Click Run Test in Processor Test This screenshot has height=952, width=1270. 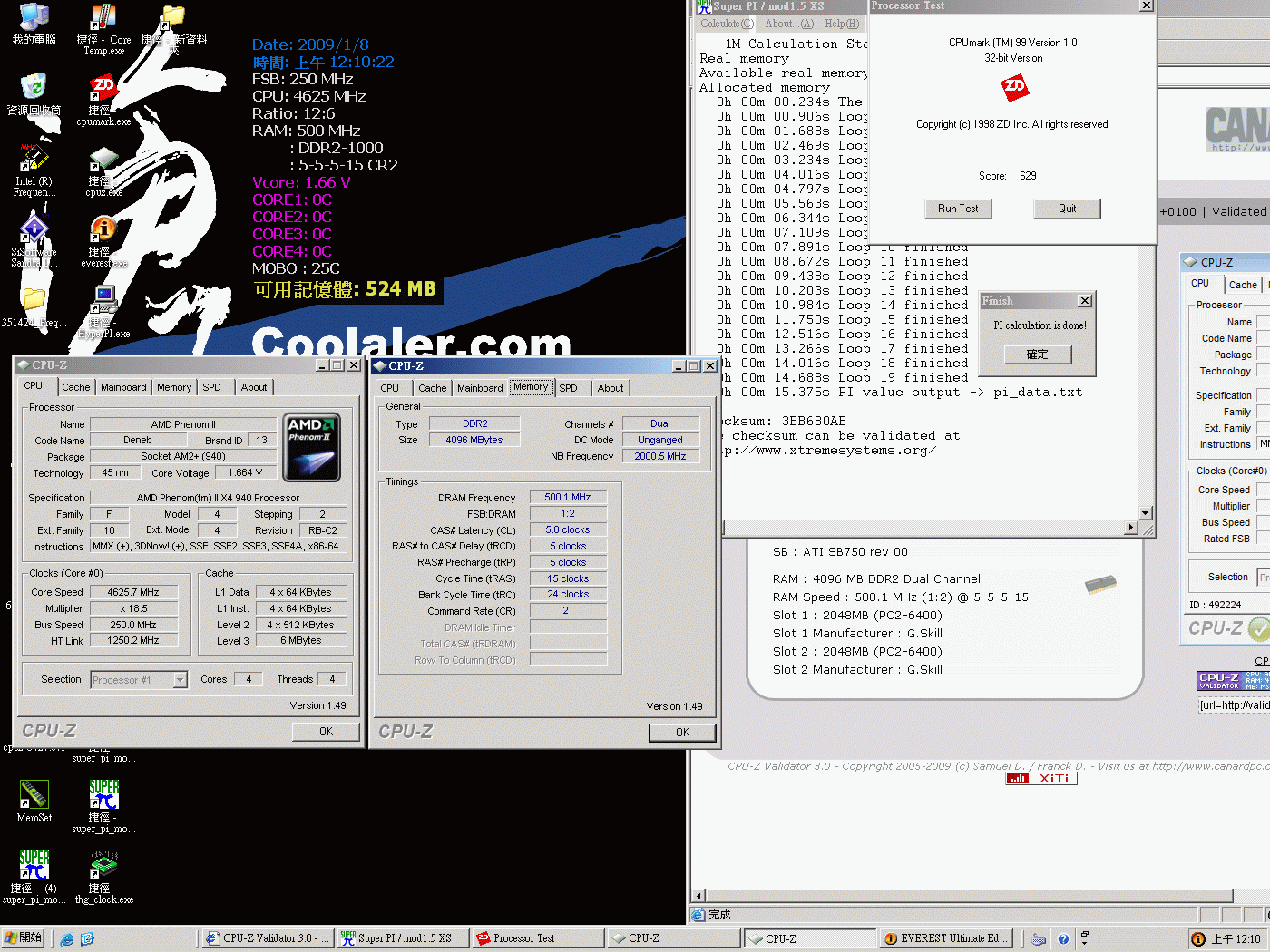958,209
